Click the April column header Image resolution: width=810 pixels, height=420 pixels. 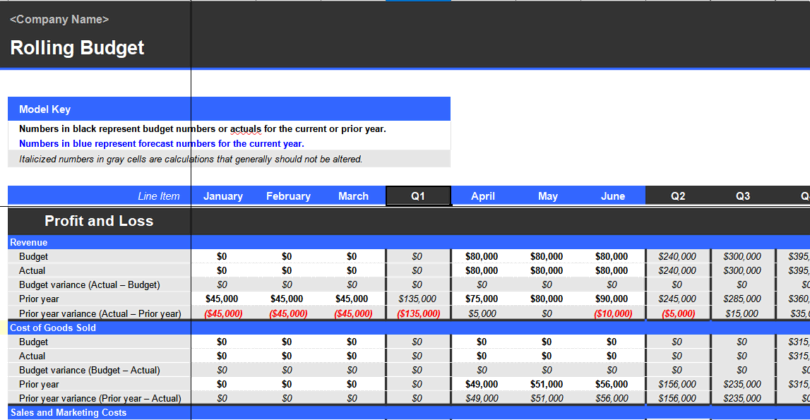(483, 196)
